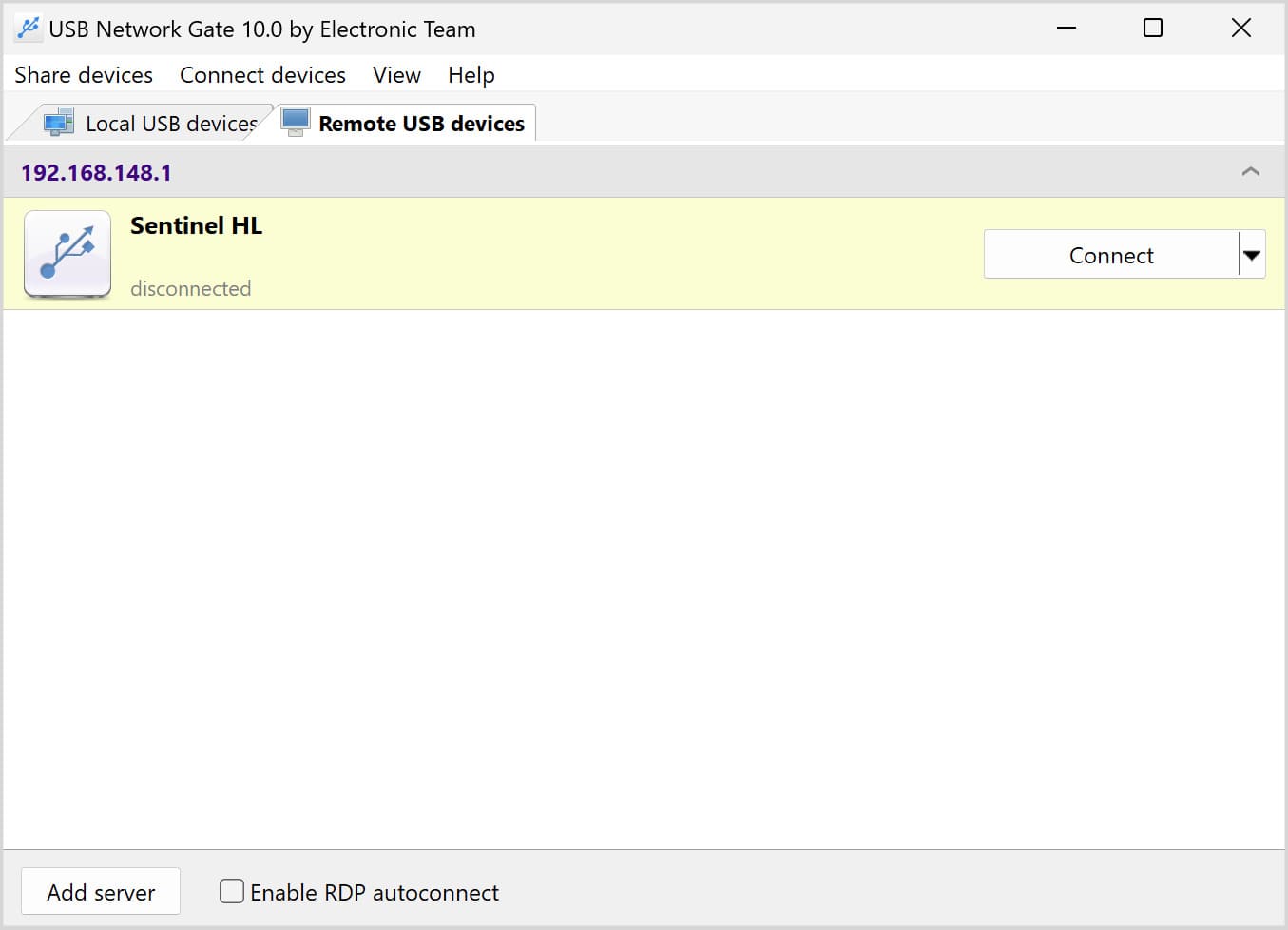Open the Connect devices menu
1288x930 pixels.
click(x=262, y=75)
